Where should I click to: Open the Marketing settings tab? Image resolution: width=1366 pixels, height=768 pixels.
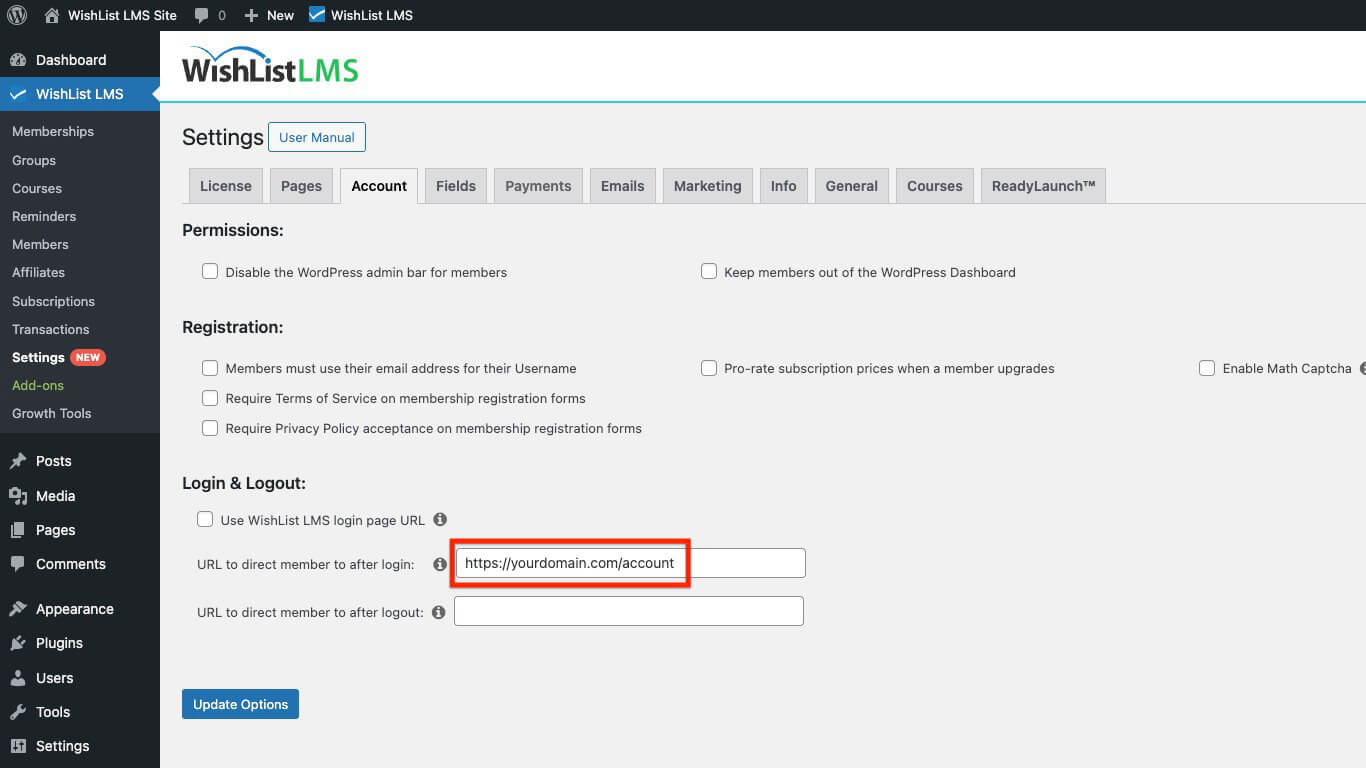click(707, 185)
